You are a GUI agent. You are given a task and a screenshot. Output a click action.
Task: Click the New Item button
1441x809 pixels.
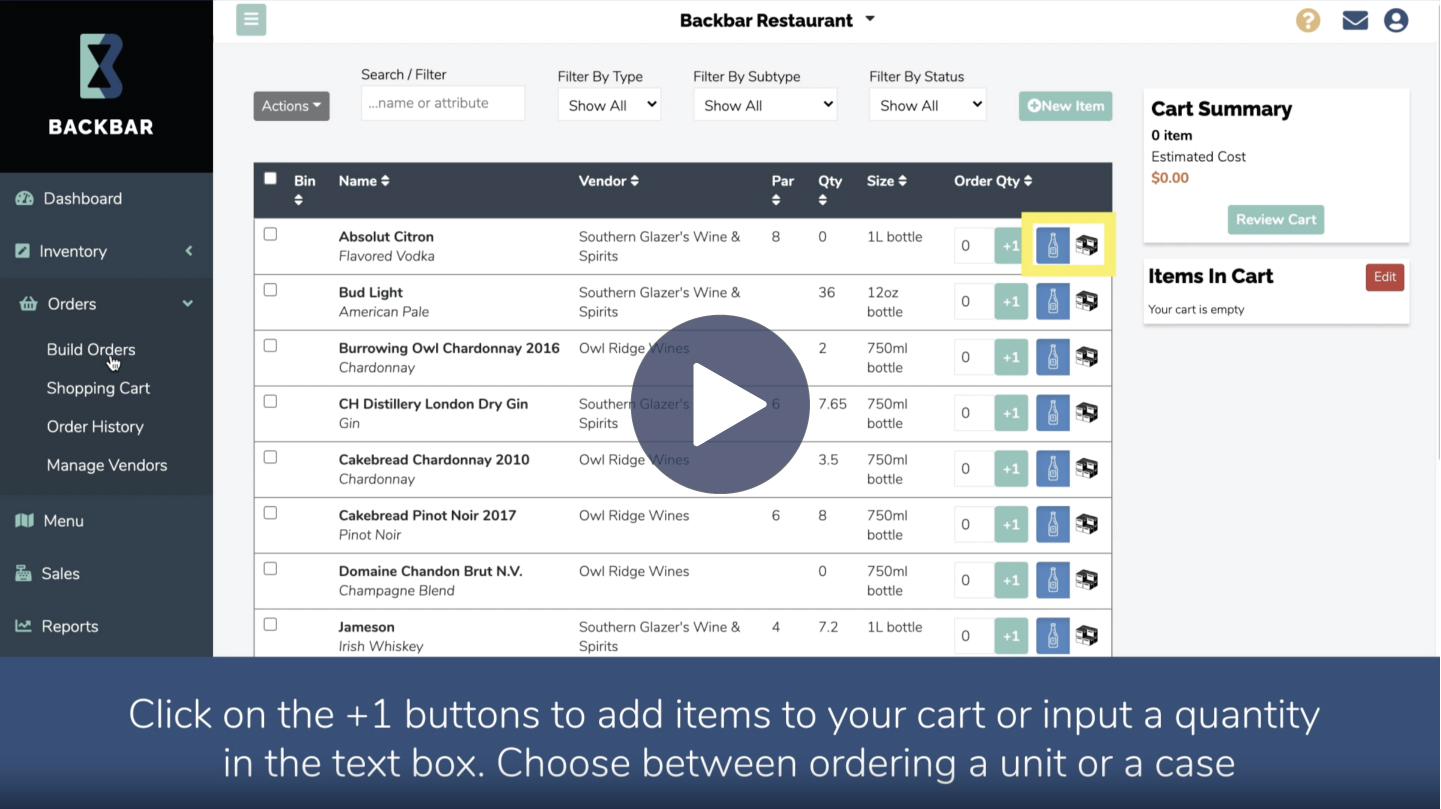pos(1065,106)
